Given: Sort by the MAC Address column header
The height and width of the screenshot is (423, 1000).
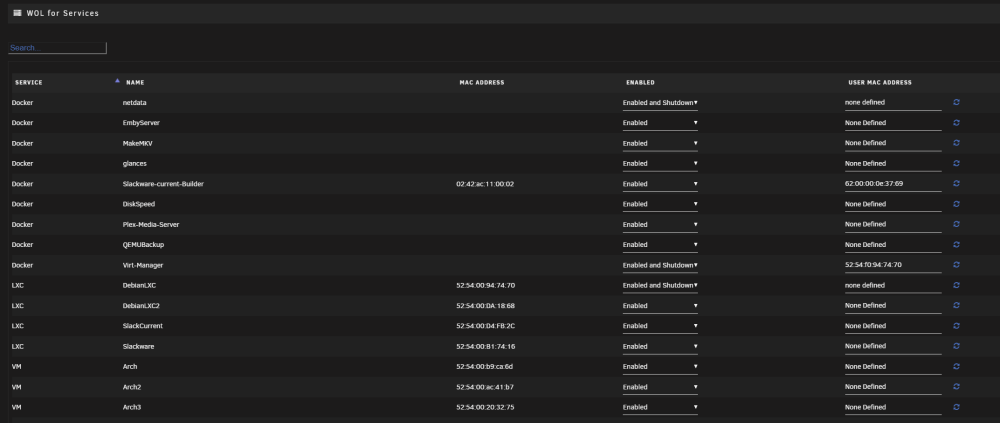Looking at the screenshot, I should point(482,82).
